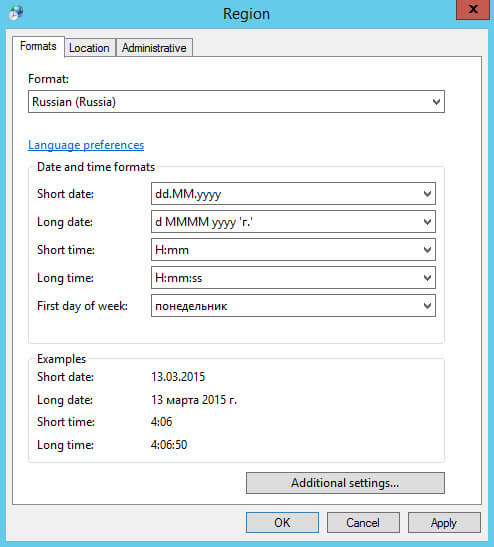Confirm changes with the OK button
Viewport: 494px width, 547px height.
pos(282,523)
